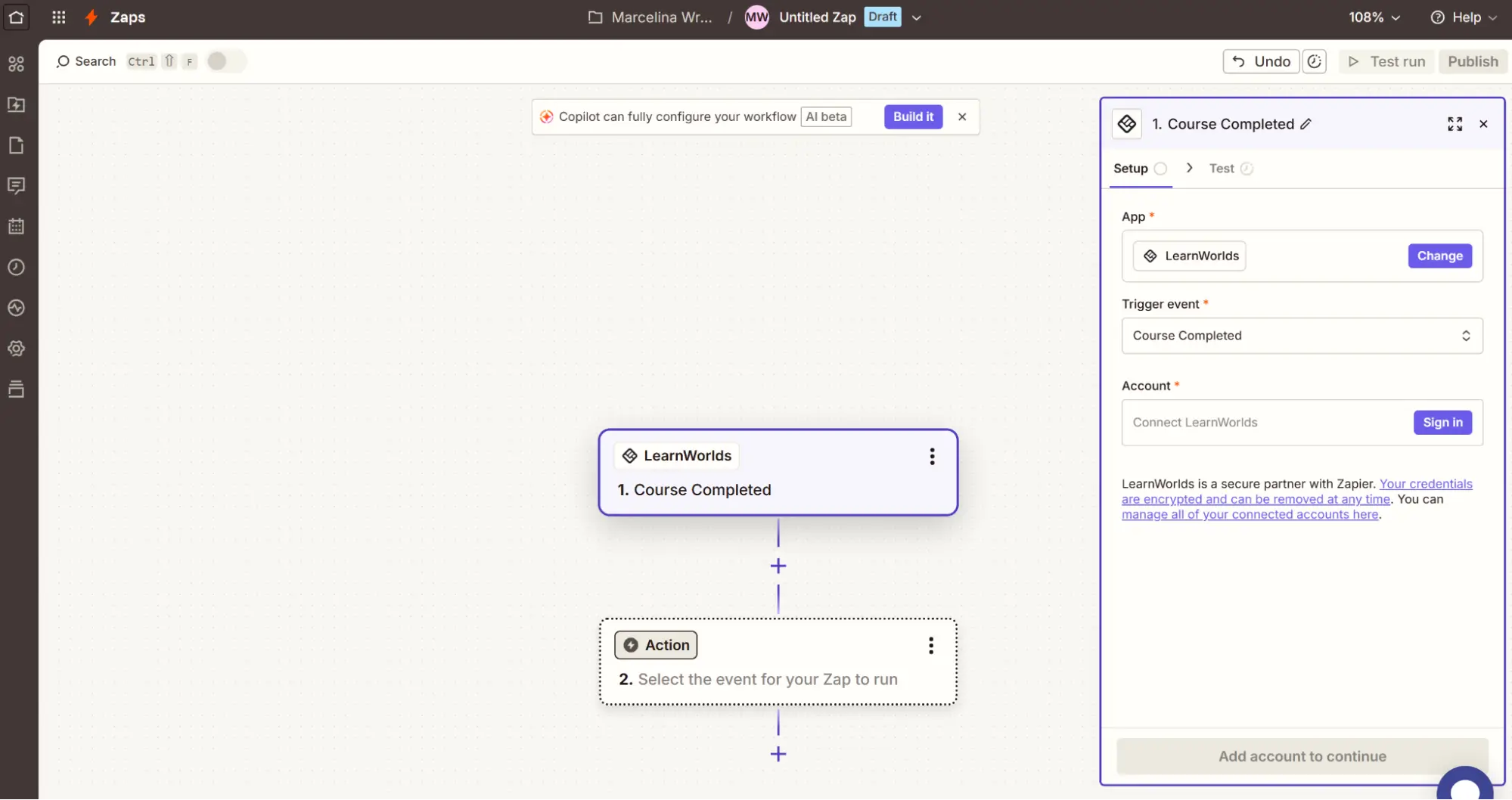Click the MW avatar badge
Viewport: 1512px width, 800px height.
coord(756,17)
